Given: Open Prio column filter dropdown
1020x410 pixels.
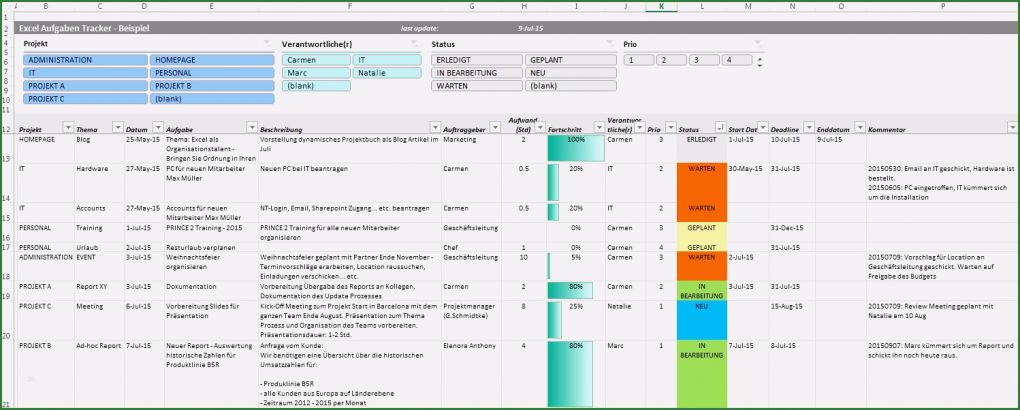Looking at the screenshot, I should tap(671, 127).
